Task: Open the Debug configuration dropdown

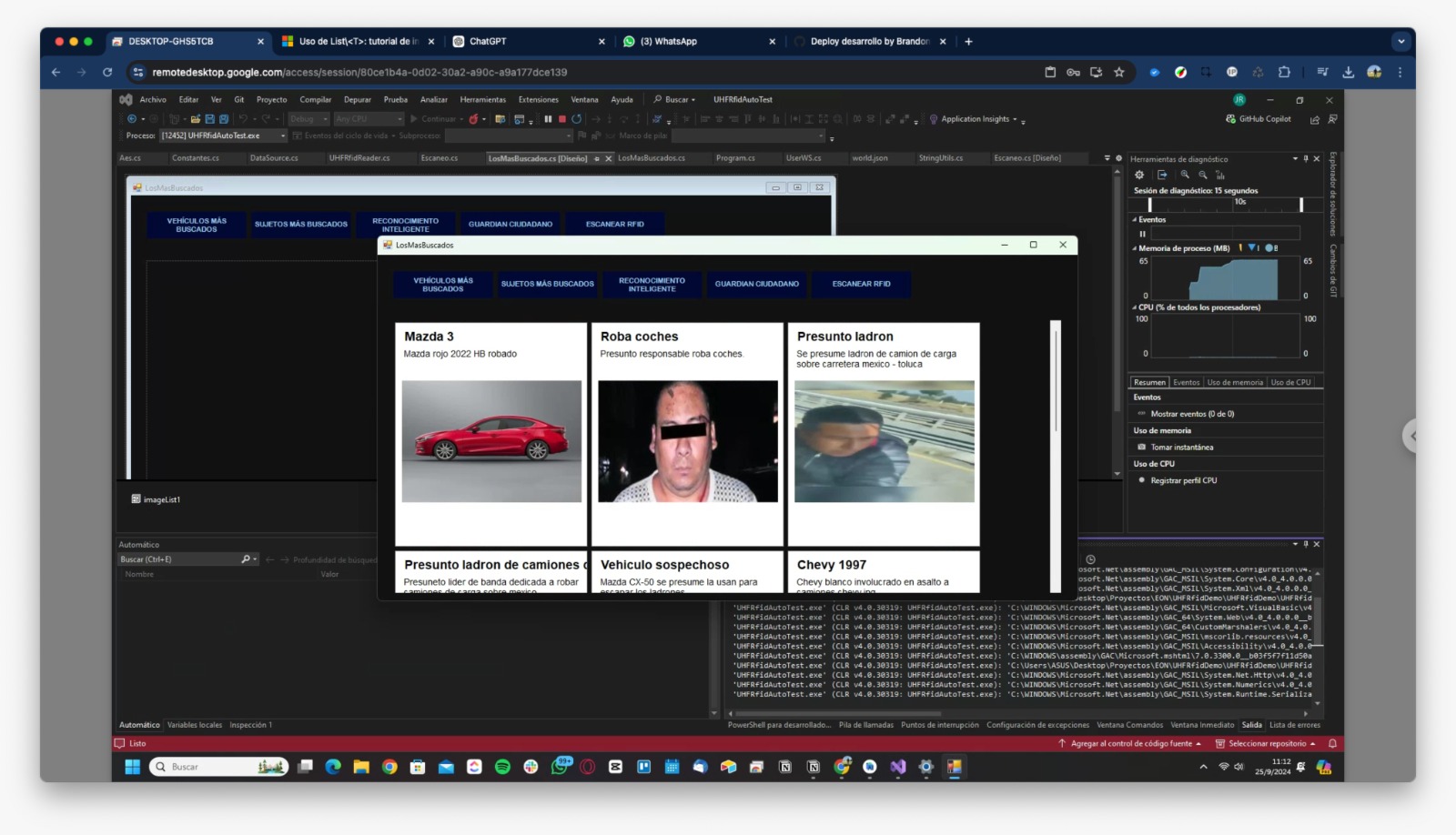Action: click(309, 119)
